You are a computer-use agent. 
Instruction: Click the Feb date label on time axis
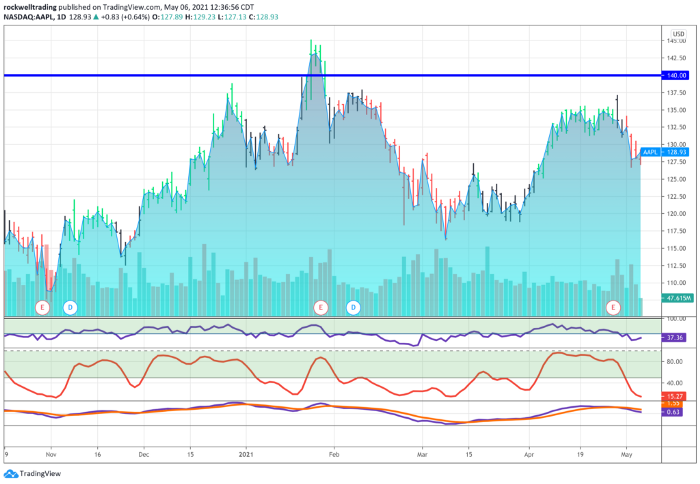point(334,455)
